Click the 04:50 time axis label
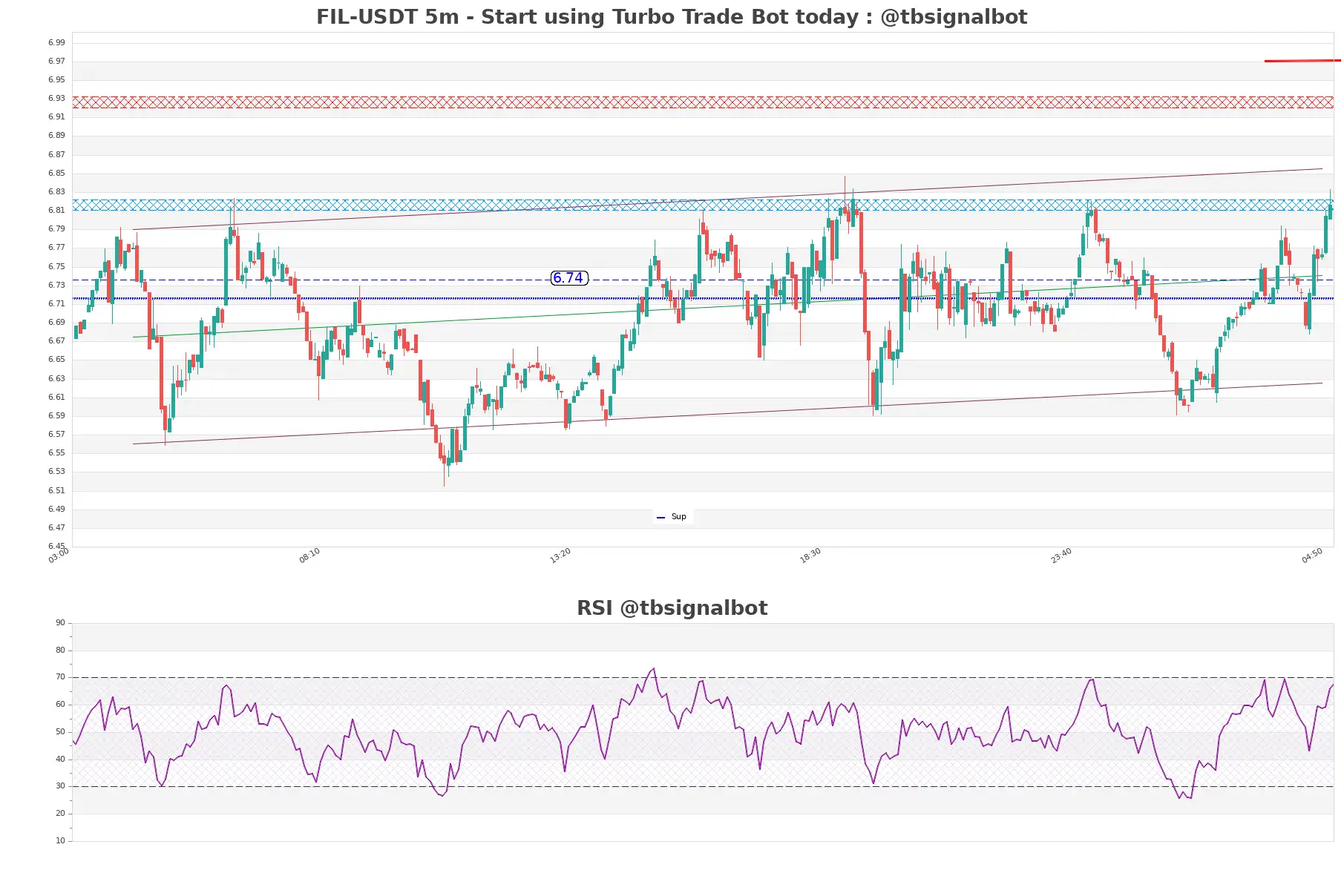The height and width of the screenshot is (896, 1344). tap(1312, 556)
